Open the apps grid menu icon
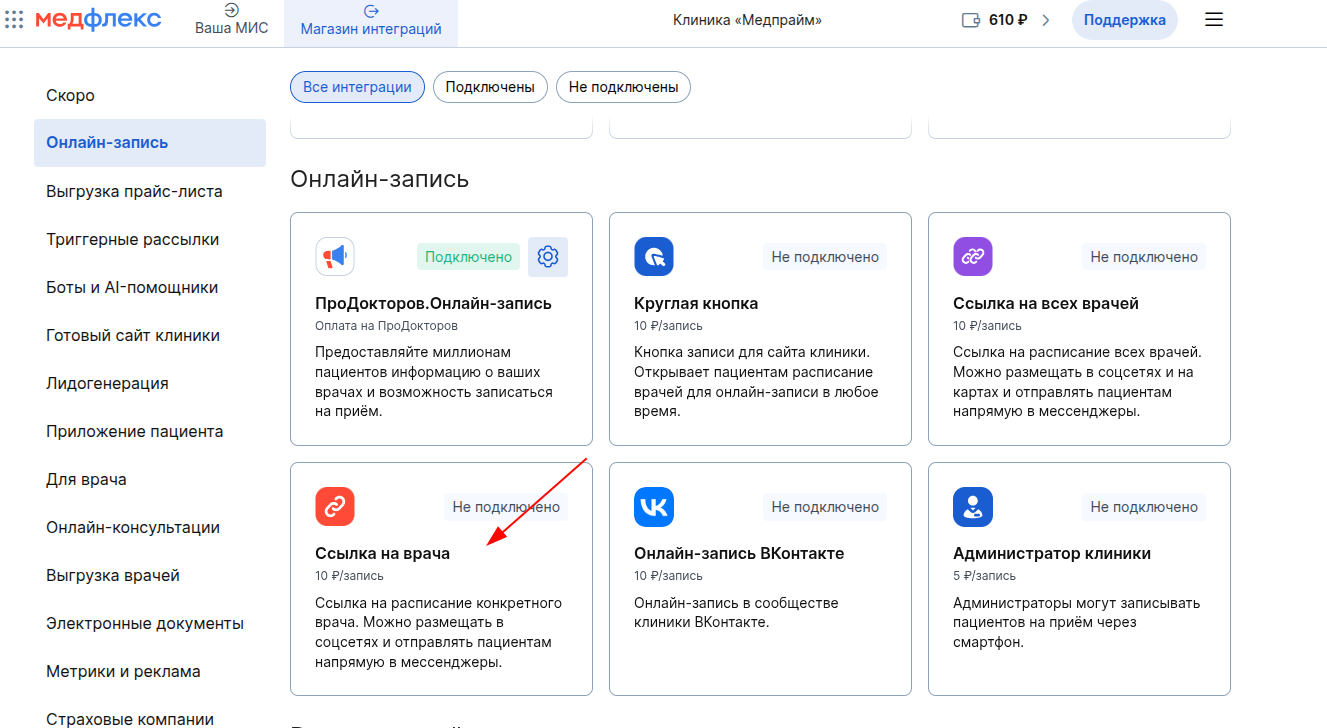The width and height of the screenshot is (1327, 728). click(x=14, y=20)
